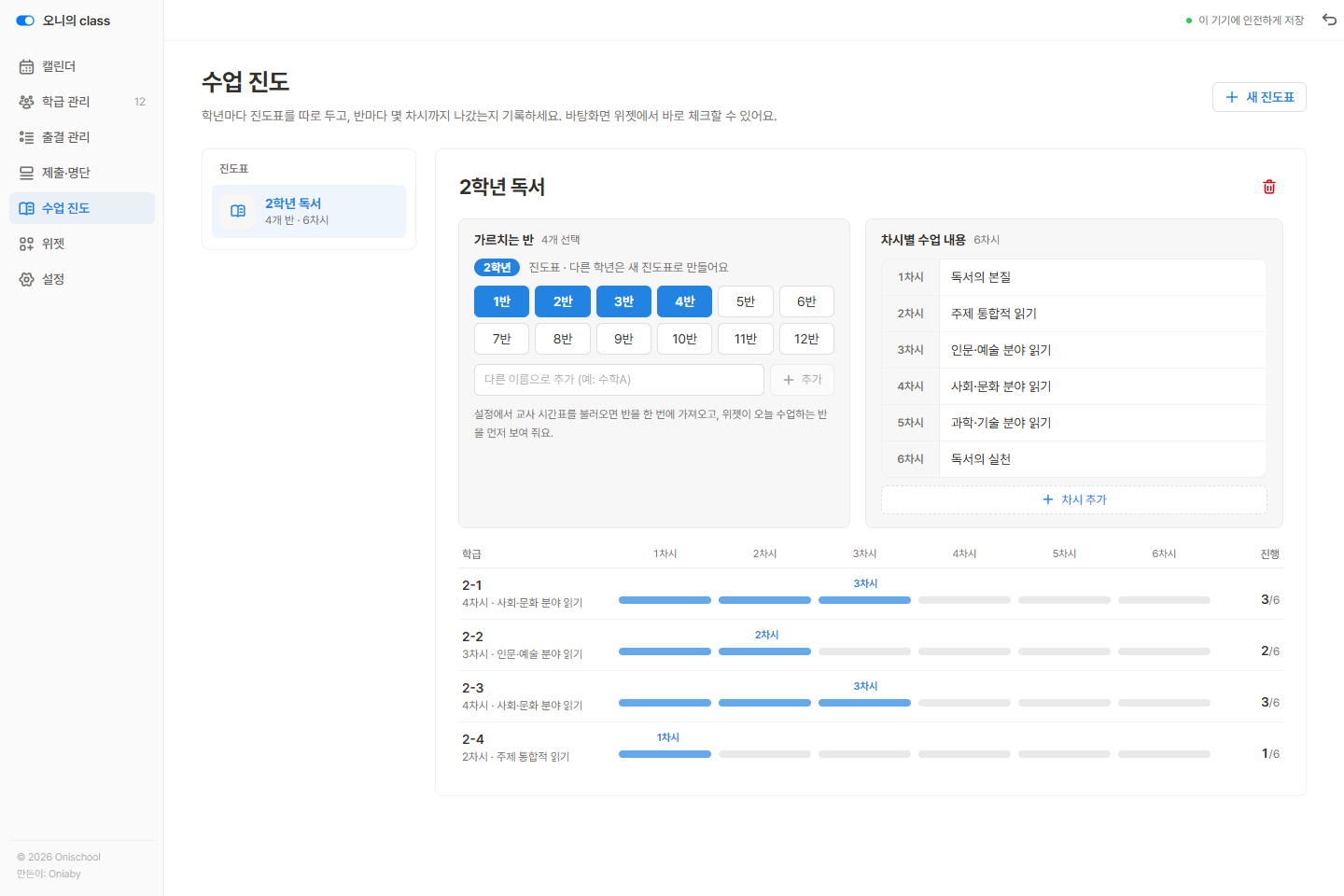
Task: Enable the 7반 class toggle
Action: (501, 339)
